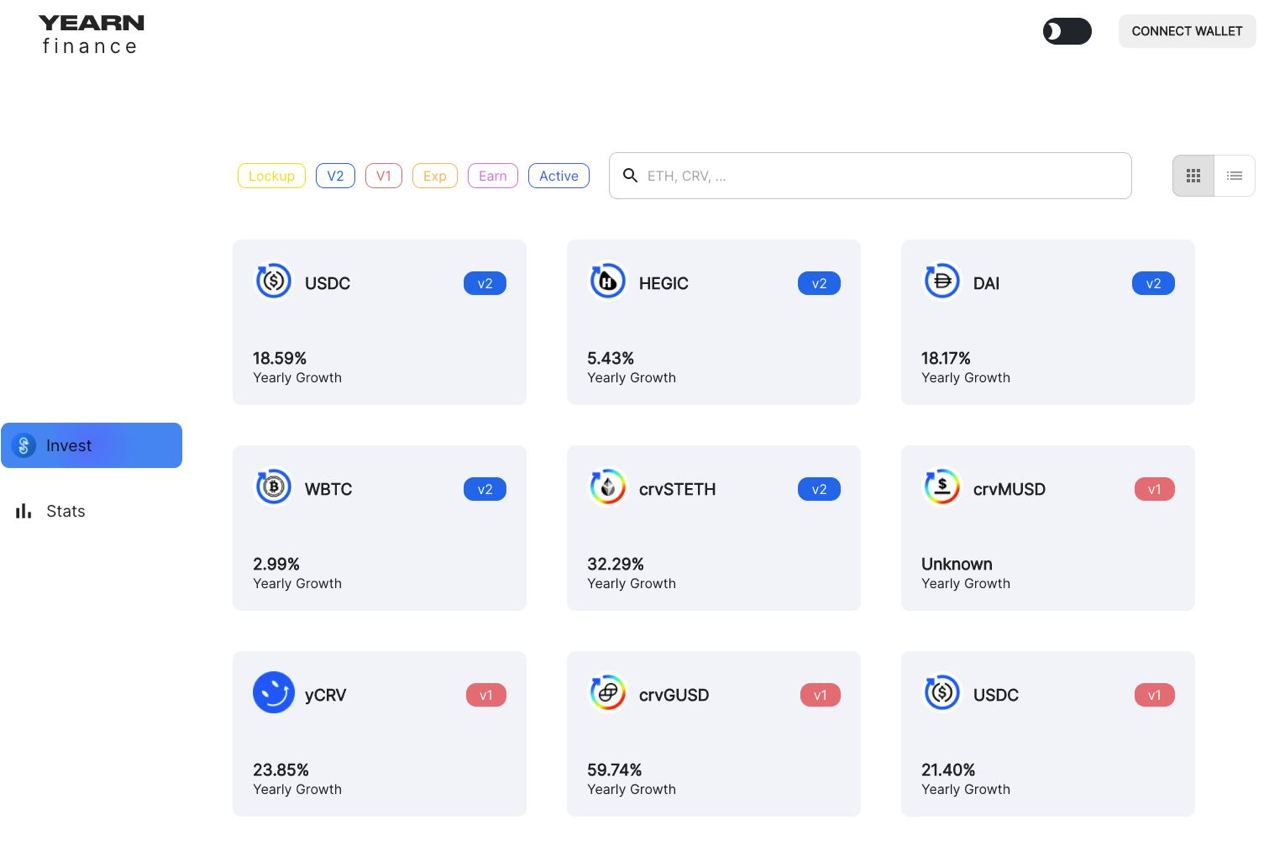1280x847 pixels.
Task: Select the 21.40% yearly growth value
Action: click(948, 770)
